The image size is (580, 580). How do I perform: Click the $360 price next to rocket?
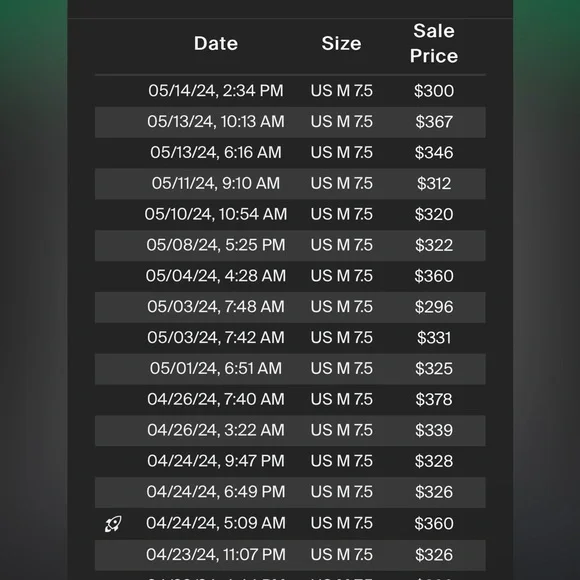[x=434, y=523]
